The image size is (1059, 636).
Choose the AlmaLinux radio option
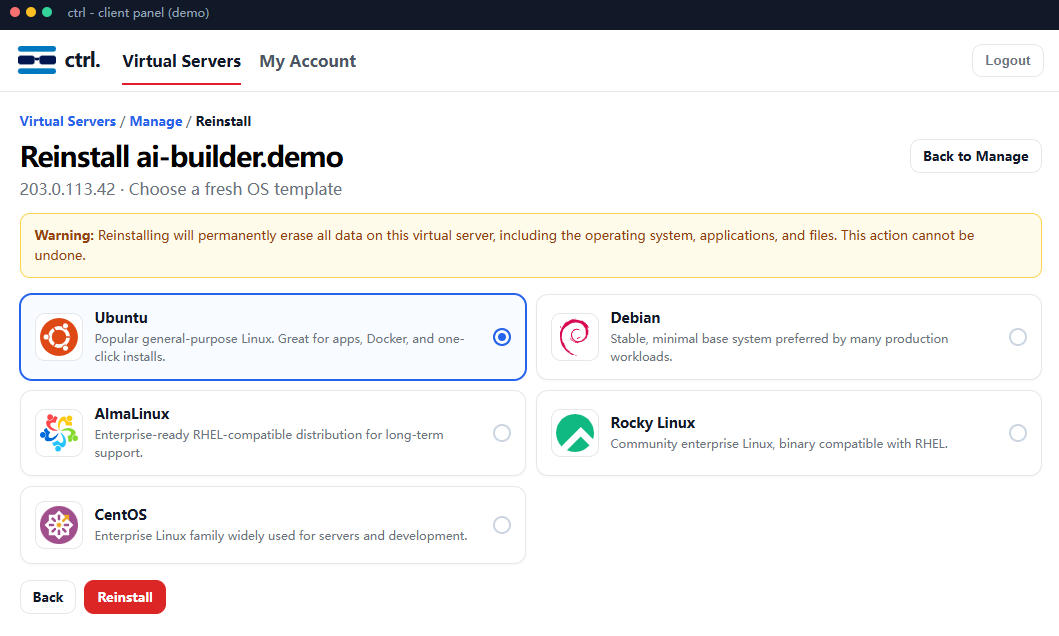(x=502, y=433)
